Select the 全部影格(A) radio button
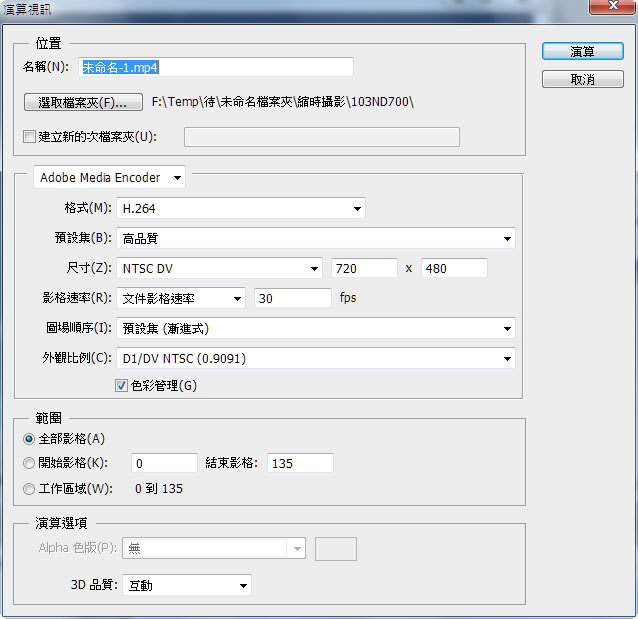Viewport: 638px width, 619px height. pyautogui.click(x=29, y=439)
